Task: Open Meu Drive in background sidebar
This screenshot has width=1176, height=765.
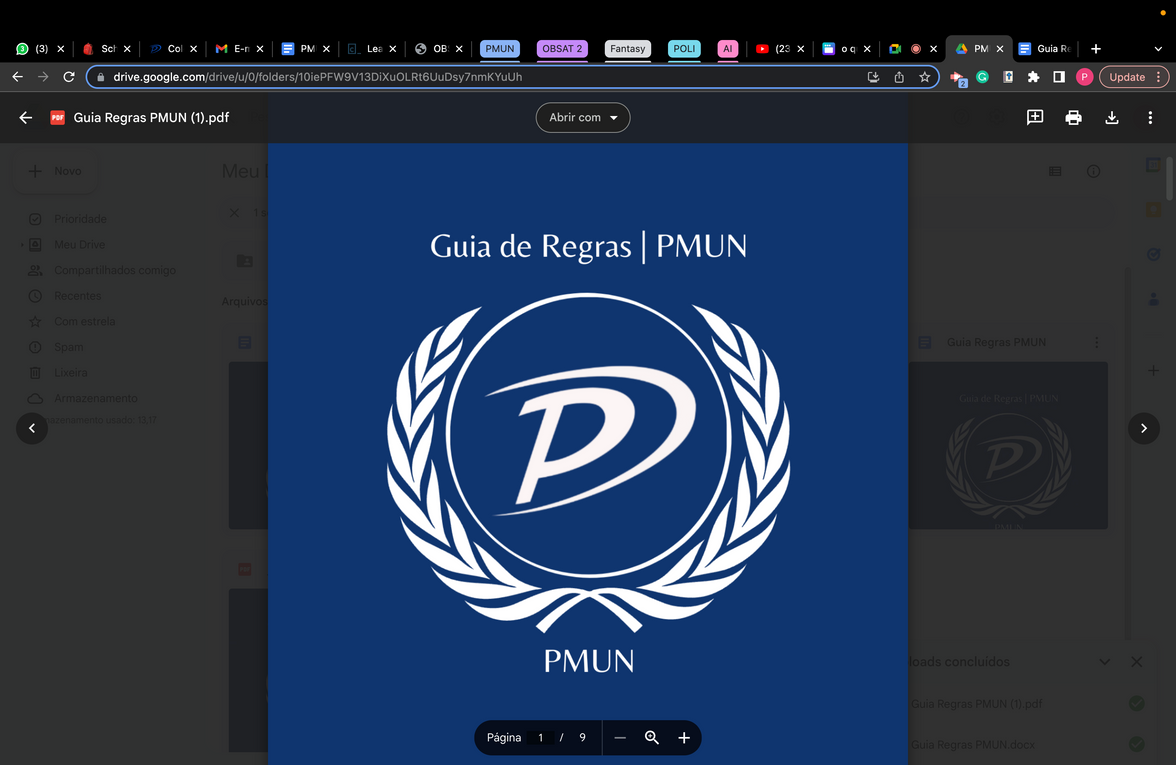Action: tap(80, 244)
